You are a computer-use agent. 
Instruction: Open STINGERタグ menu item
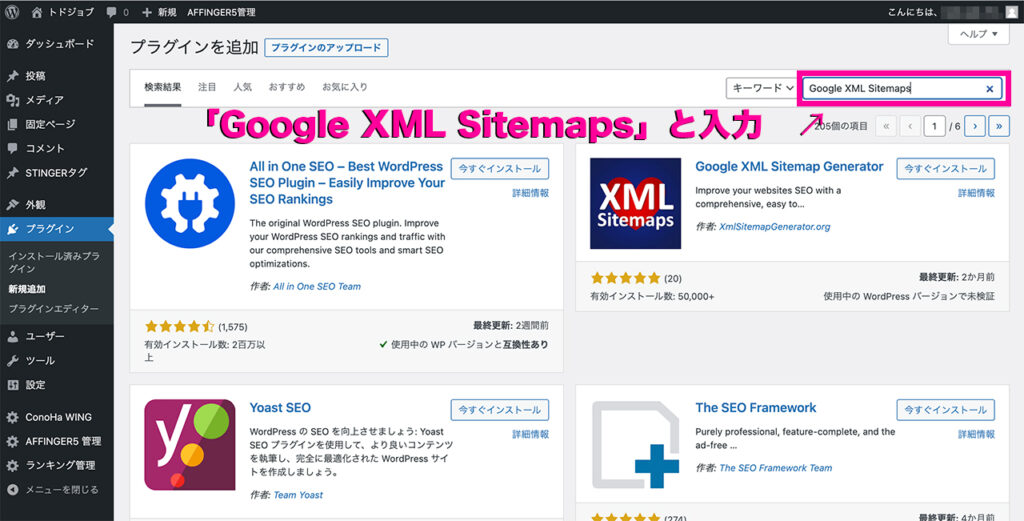(x=57, y=172)
